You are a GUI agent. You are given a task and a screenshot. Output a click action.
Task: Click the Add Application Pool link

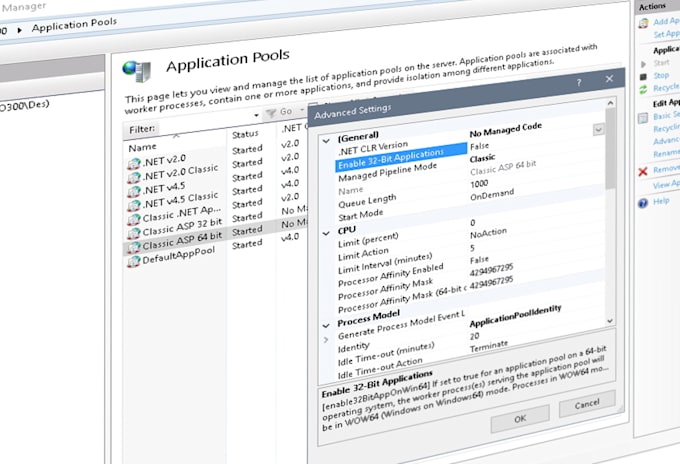667,21
